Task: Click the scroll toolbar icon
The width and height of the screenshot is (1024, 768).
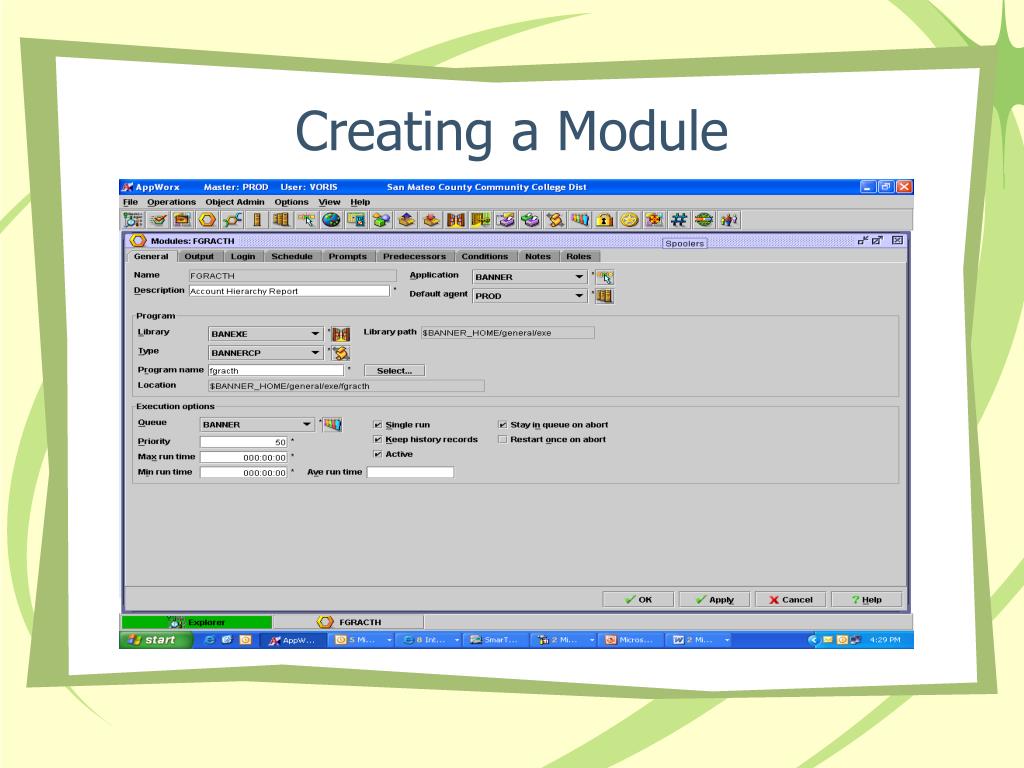Action: tap(555, 220)
